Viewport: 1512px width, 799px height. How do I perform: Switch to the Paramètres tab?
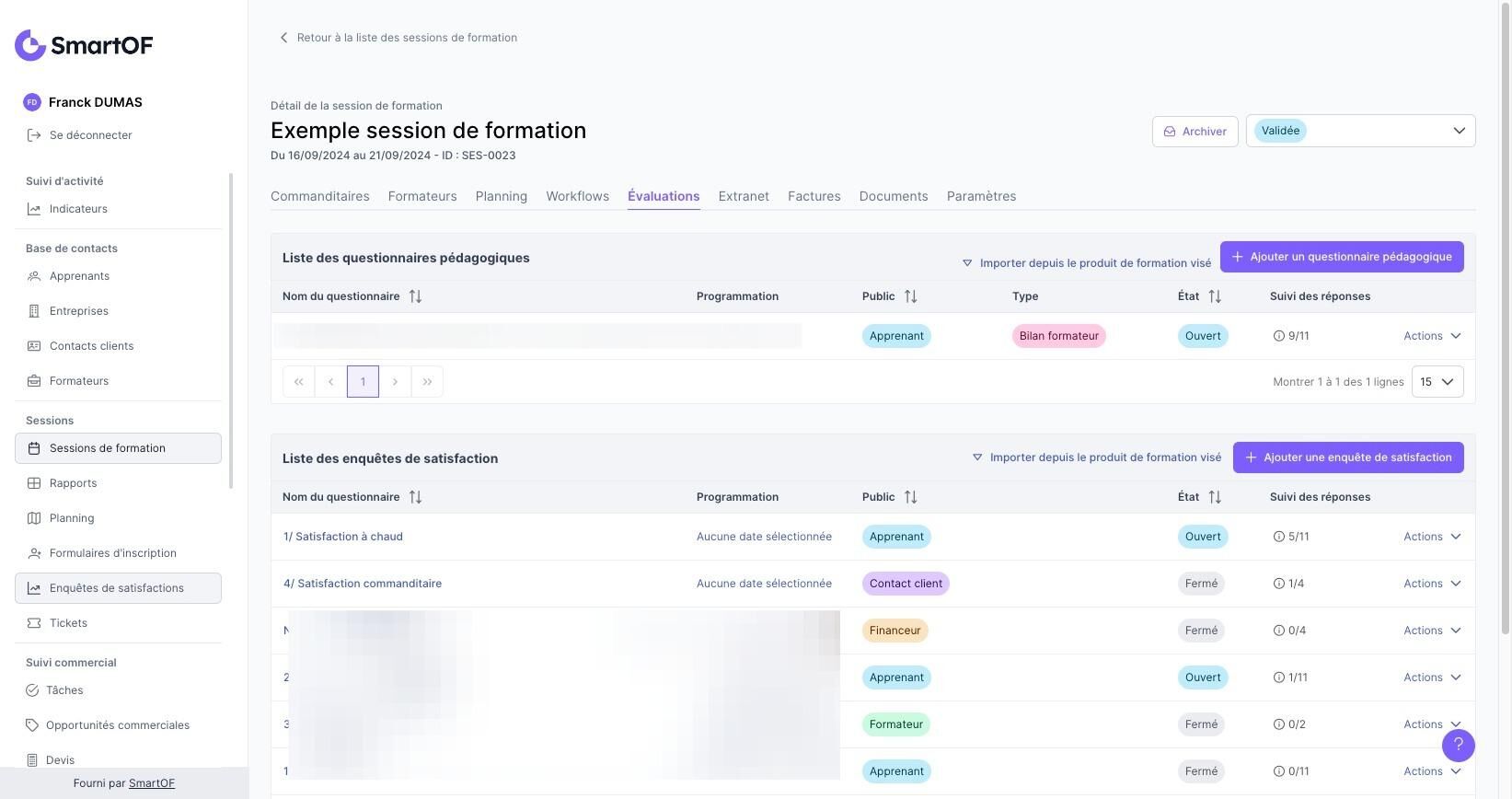[x=982, y=196]
